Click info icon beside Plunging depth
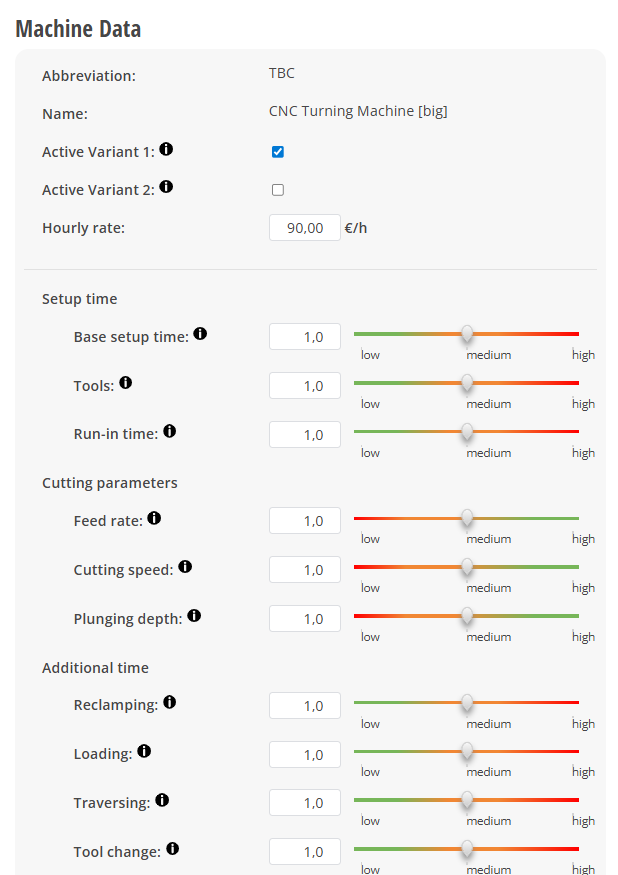618x875 pixels. (194, 616)
